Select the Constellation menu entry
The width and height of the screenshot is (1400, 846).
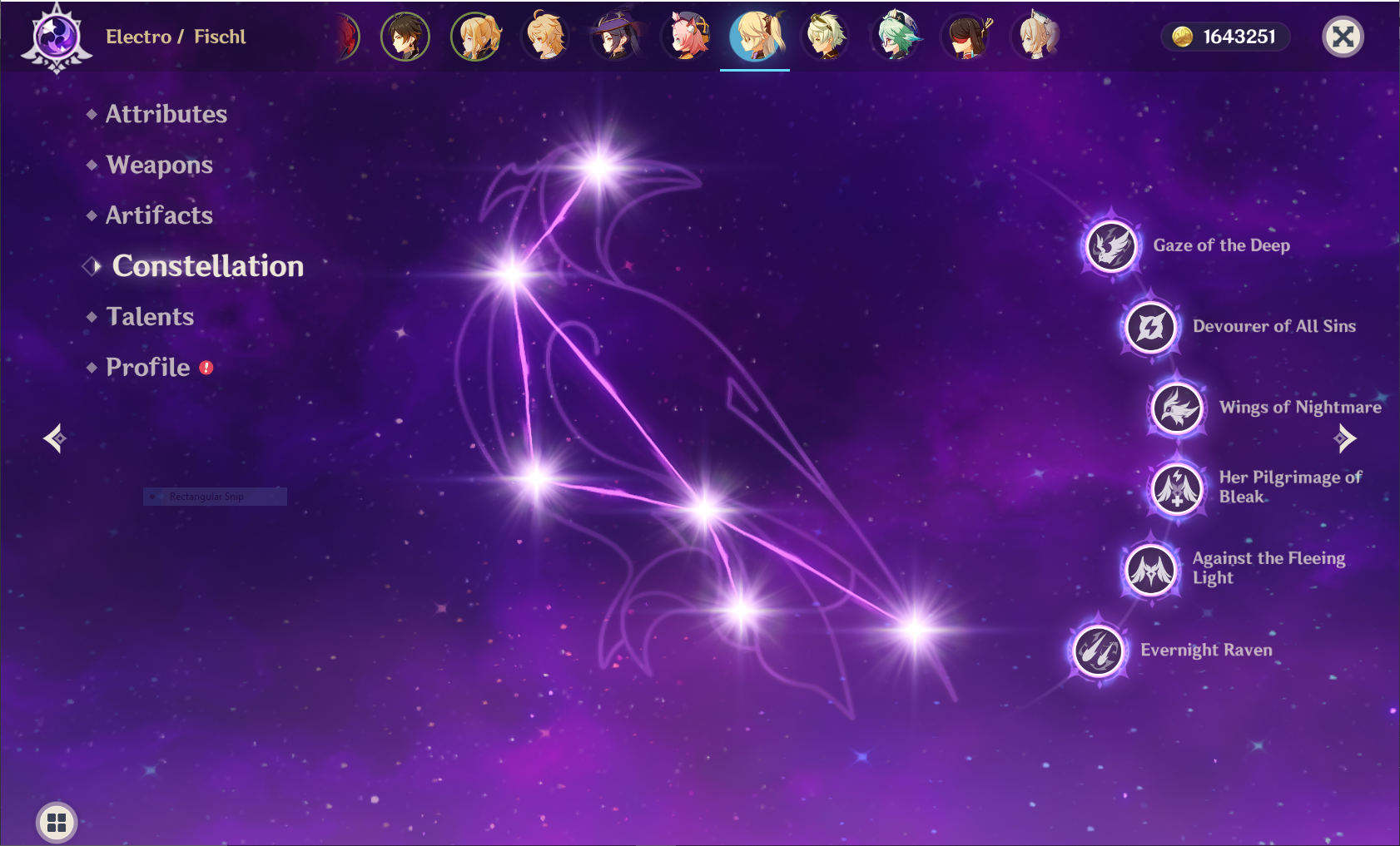pyautogui.click(x=208, y=266)
